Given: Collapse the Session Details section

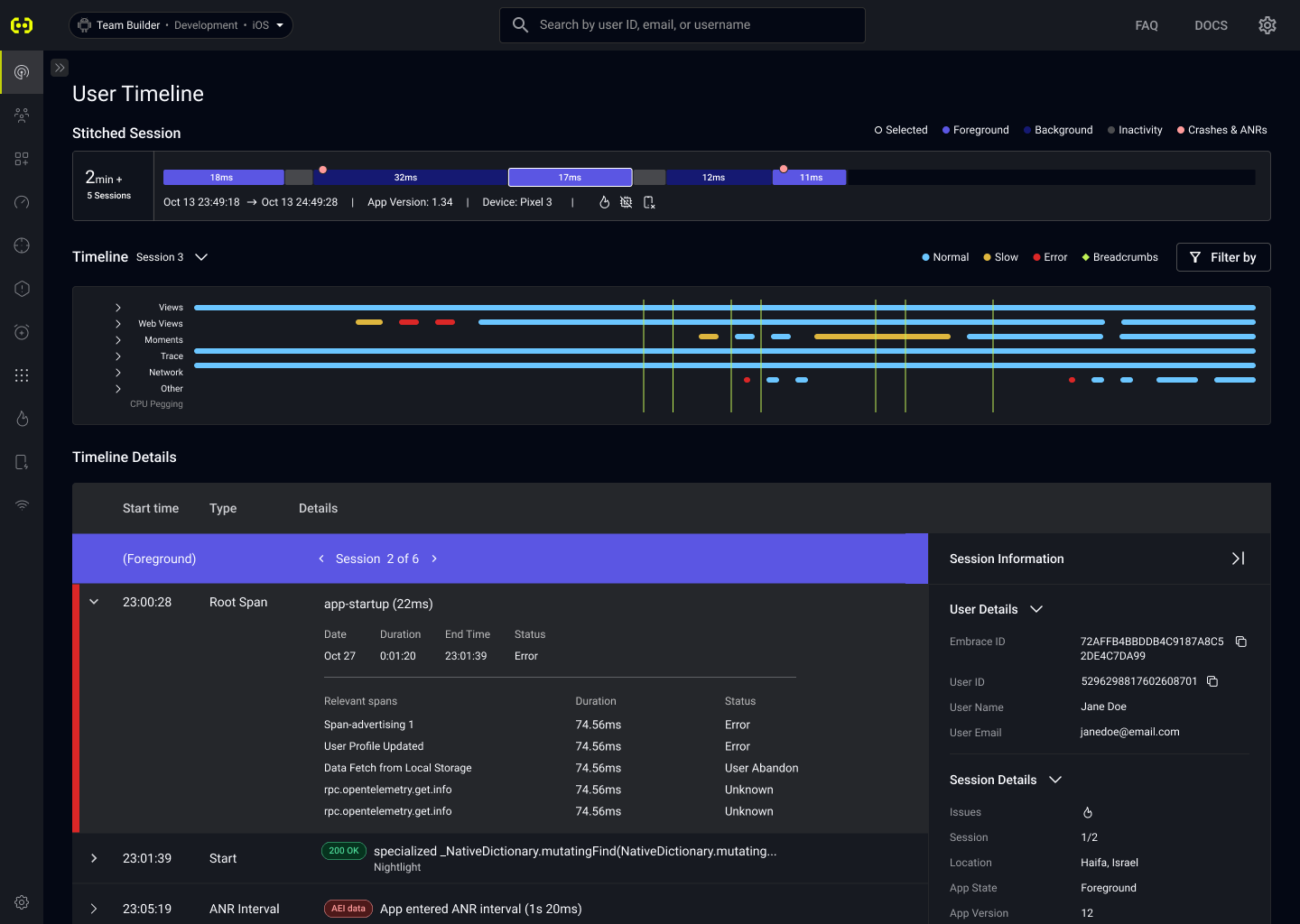Looking at the screenshot, I should click(1055, 780).
